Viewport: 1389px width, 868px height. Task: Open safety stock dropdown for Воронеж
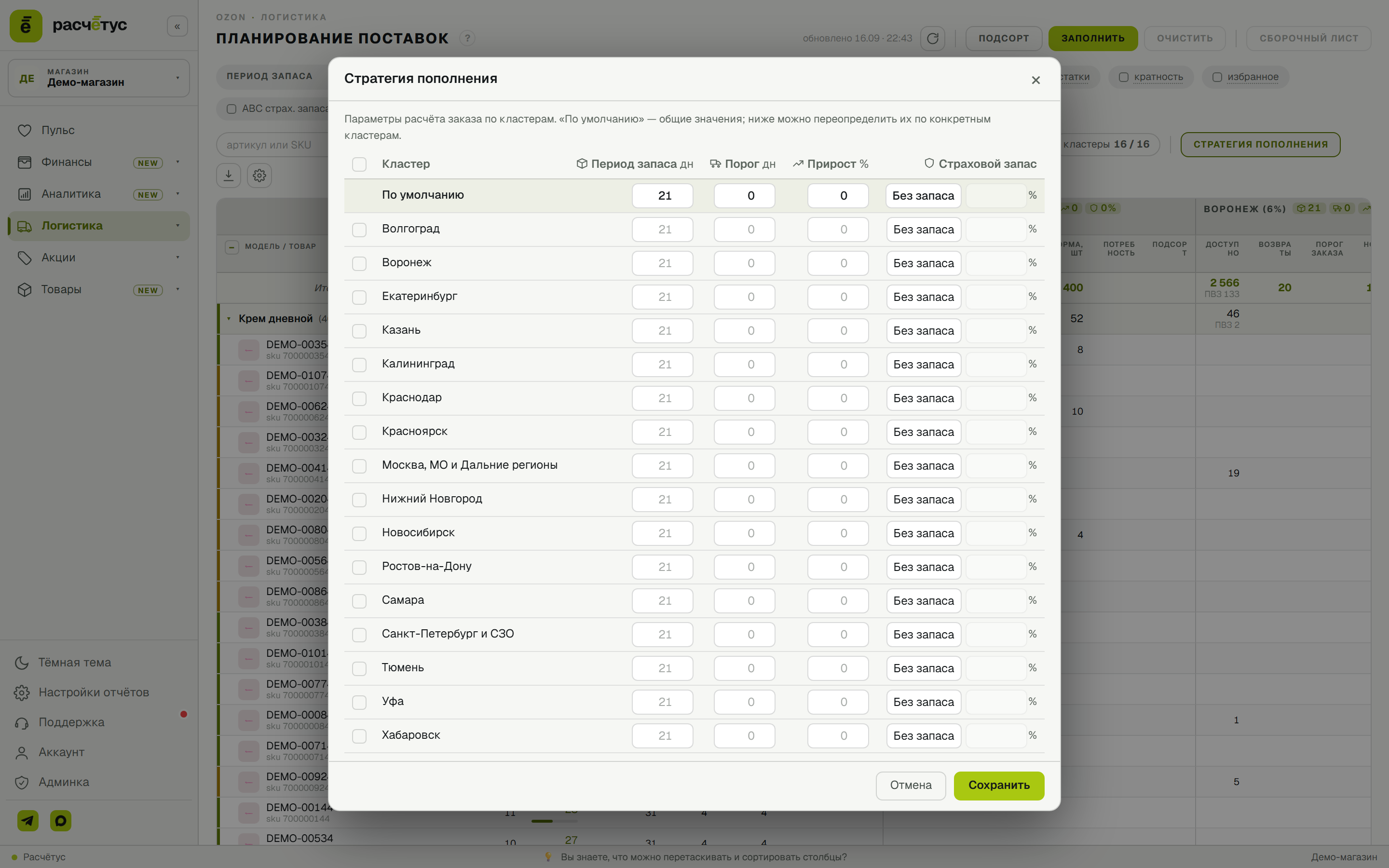tap(923, 263)
